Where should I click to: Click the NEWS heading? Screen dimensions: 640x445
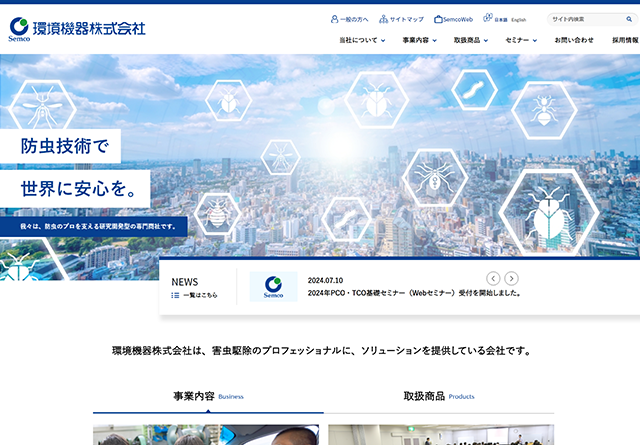pyautogui.click(x=184, y=282)
